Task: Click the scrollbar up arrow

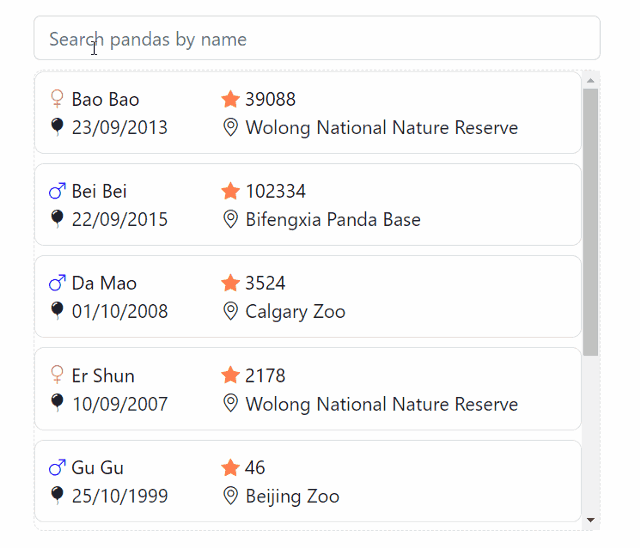Action: click(590, 81)
